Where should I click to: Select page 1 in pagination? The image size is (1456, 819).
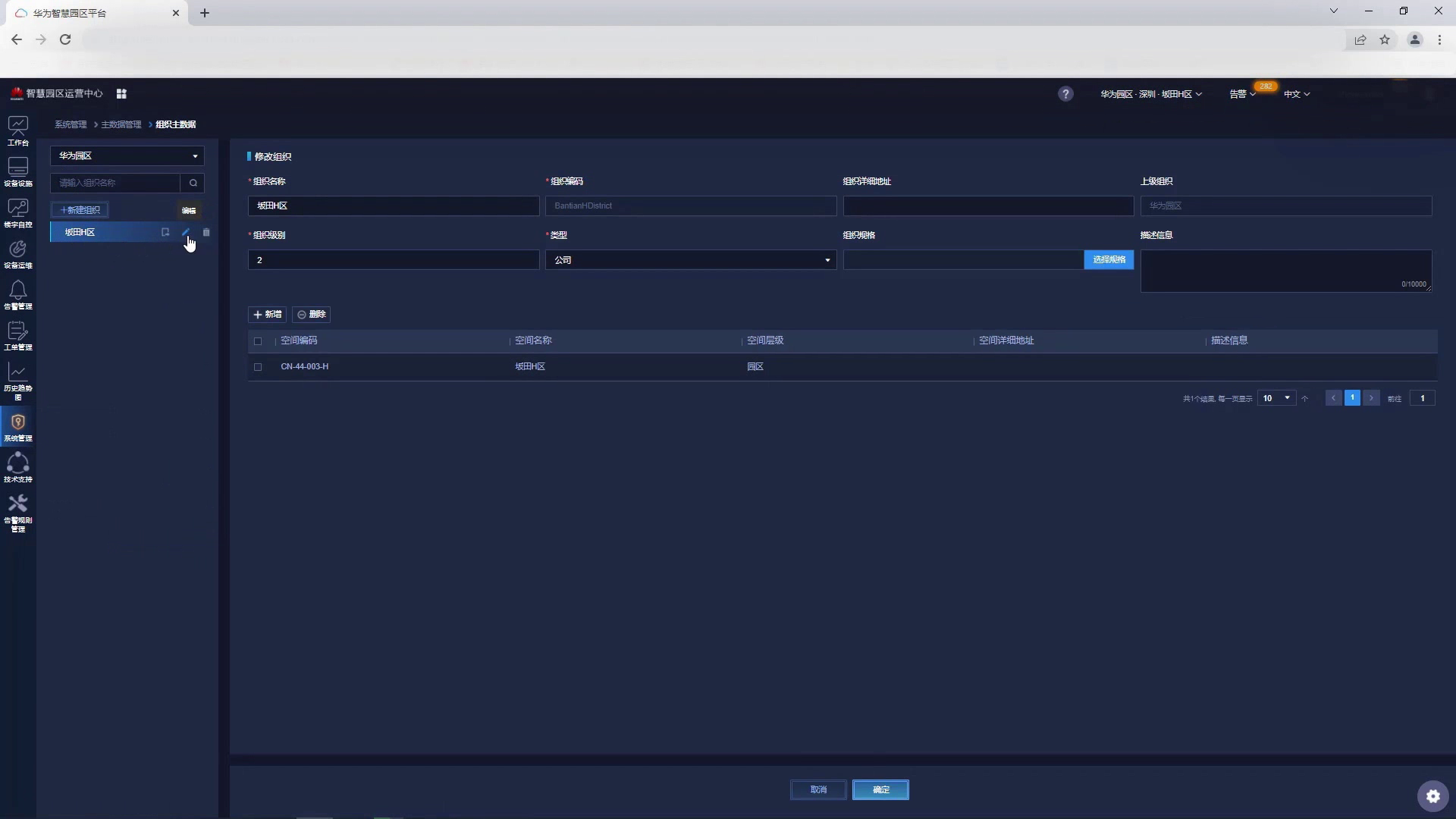click(1352, 398)
